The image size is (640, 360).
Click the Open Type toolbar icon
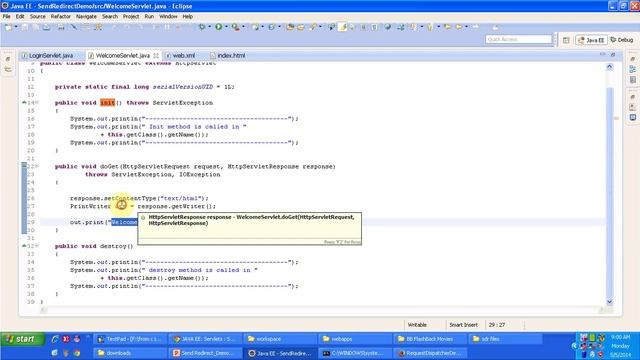point(290,27)
